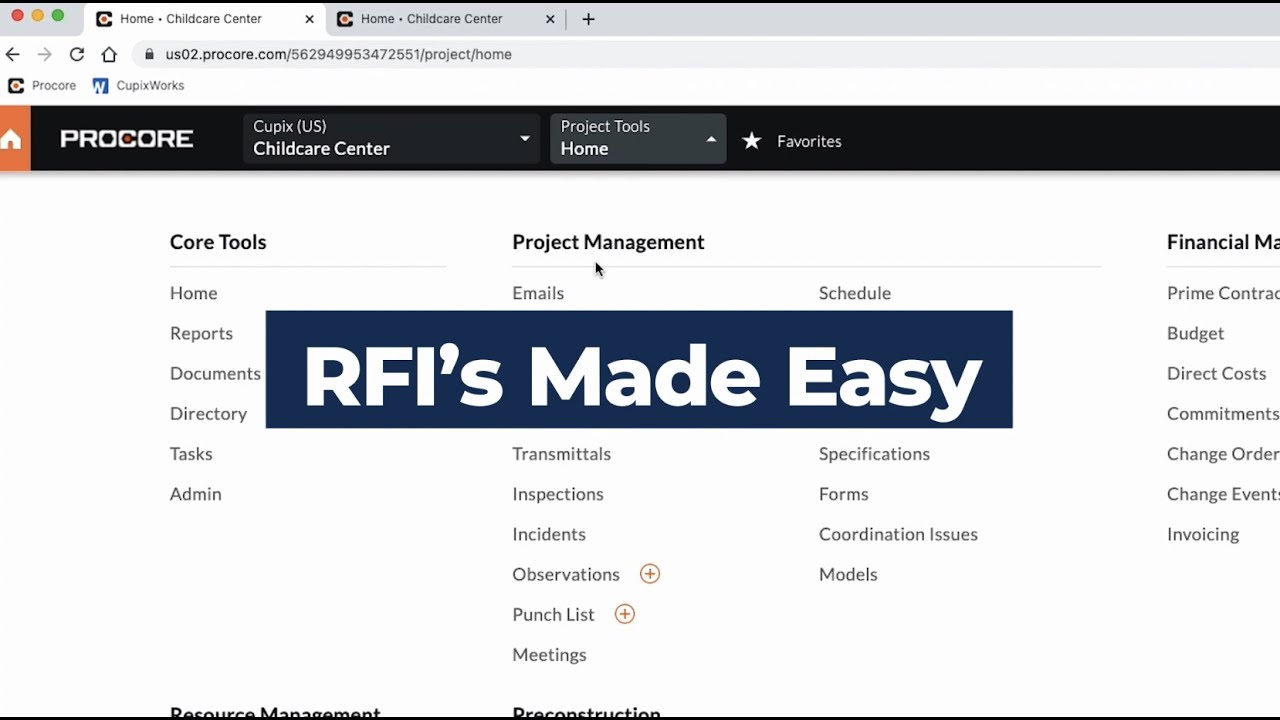This screenshot has width=1280, height=720.
Task: Switch to the first Home • Childcare Center tab
Action: point(204,19)
